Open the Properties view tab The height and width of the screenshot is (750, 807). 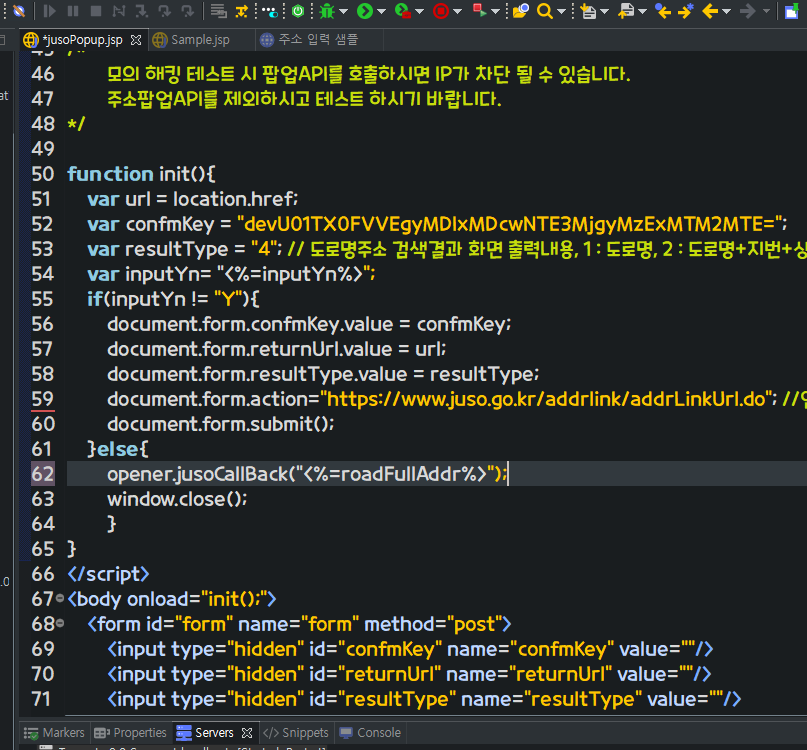(x=131, y=732)
